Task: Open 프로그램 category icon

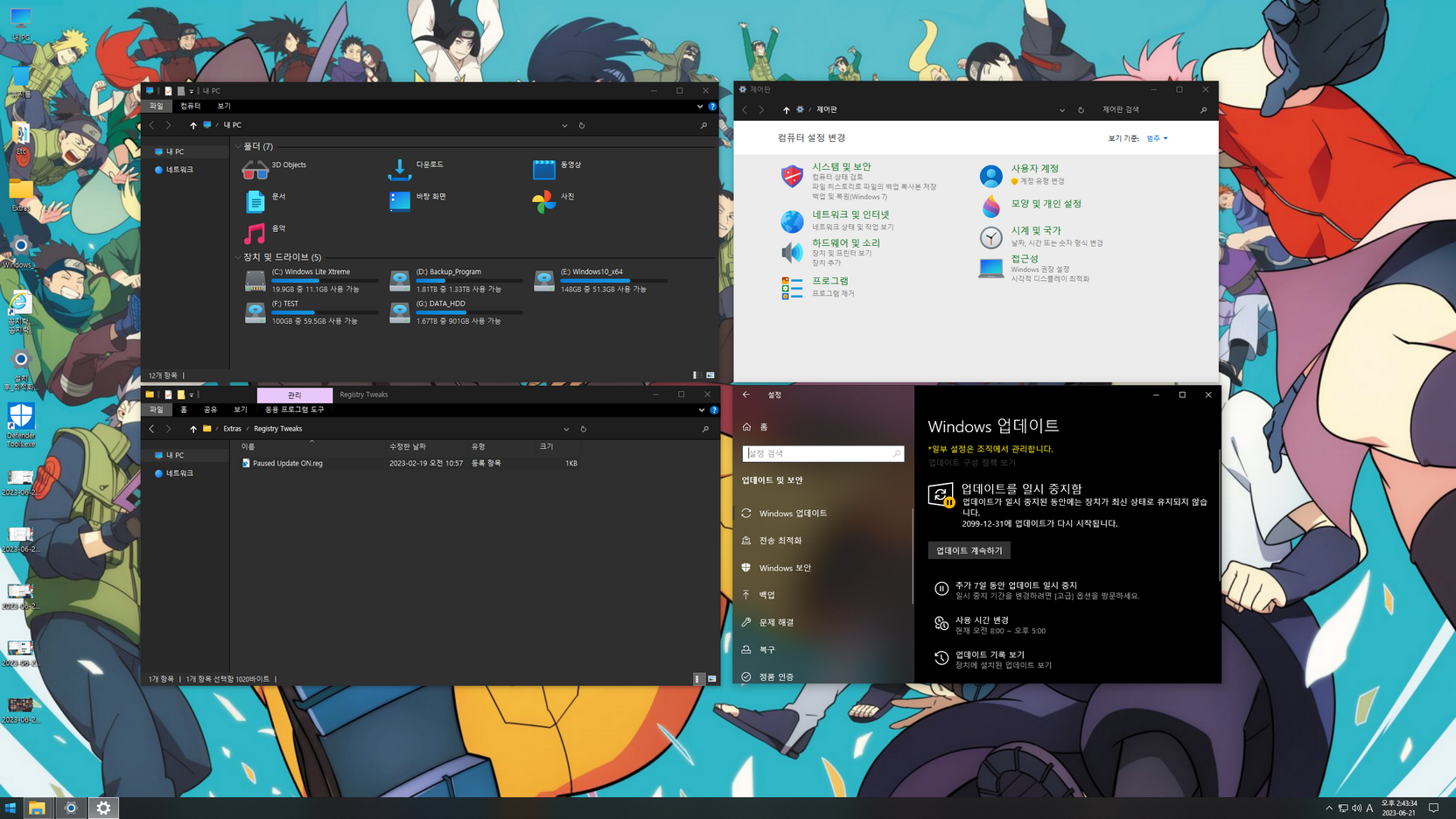Action: click(792, 288)
